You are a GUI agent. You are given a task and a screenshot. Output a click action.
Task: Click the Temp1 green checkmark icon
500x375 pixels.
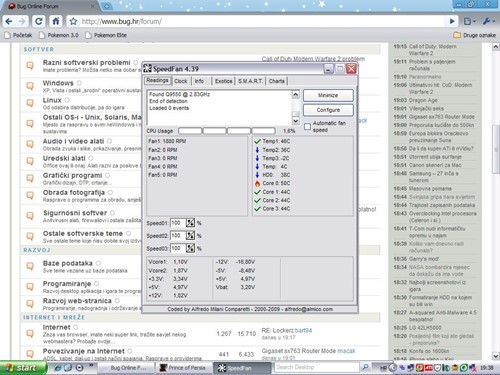(257, 141)
